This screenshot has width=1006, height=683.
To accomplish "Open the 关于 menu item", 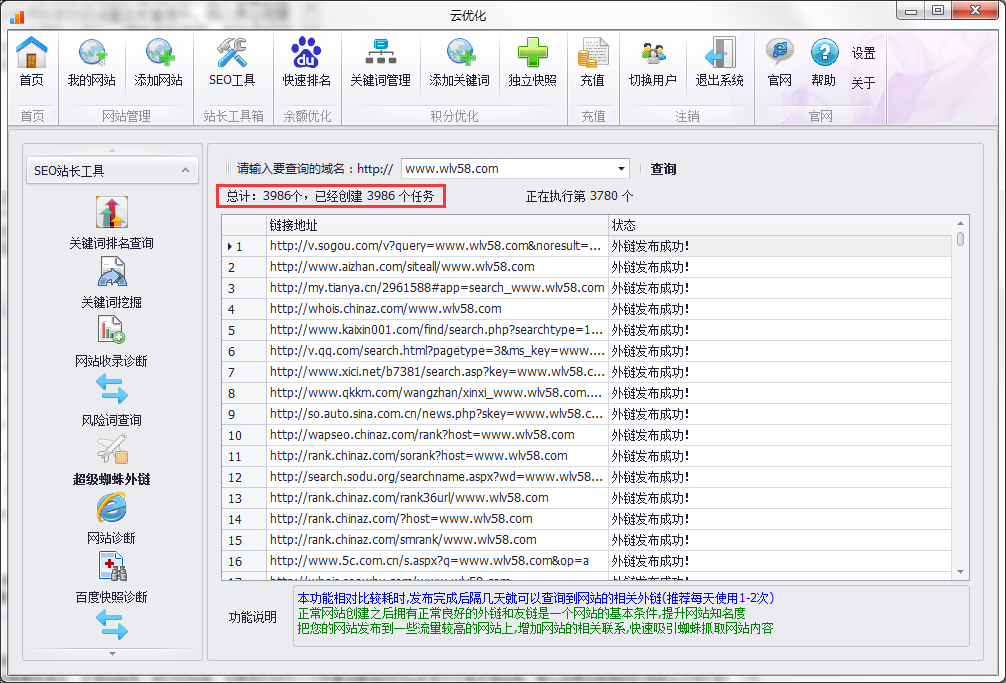I will pos(863,83).
